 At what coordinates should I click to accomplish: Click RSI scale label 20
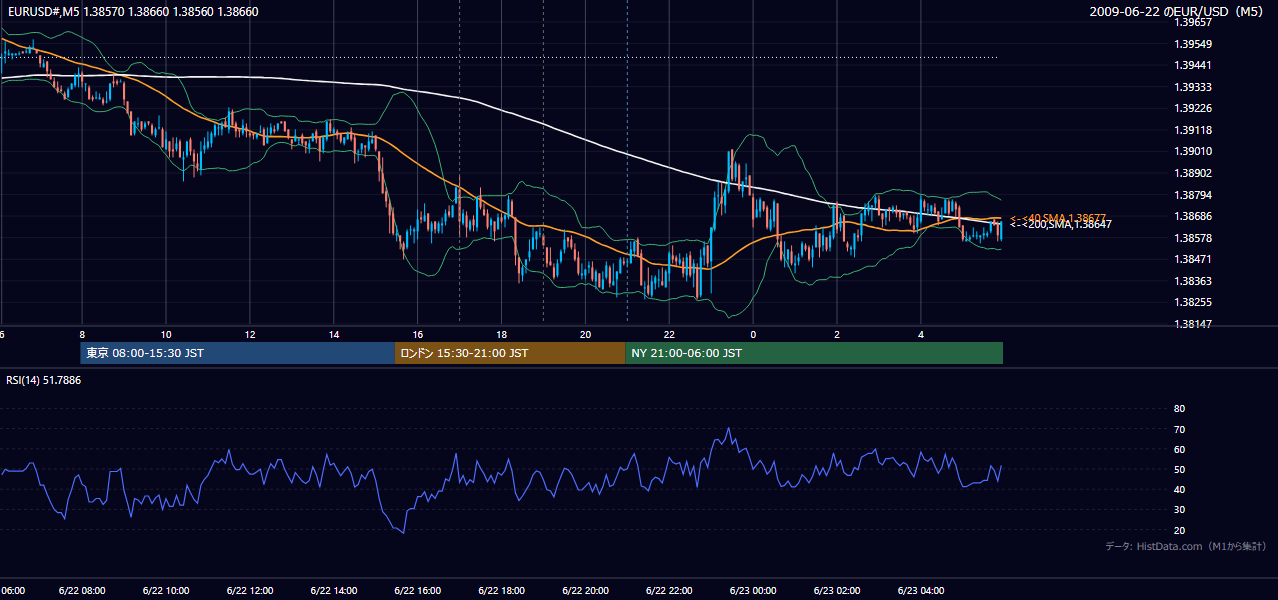point(1179,530)
